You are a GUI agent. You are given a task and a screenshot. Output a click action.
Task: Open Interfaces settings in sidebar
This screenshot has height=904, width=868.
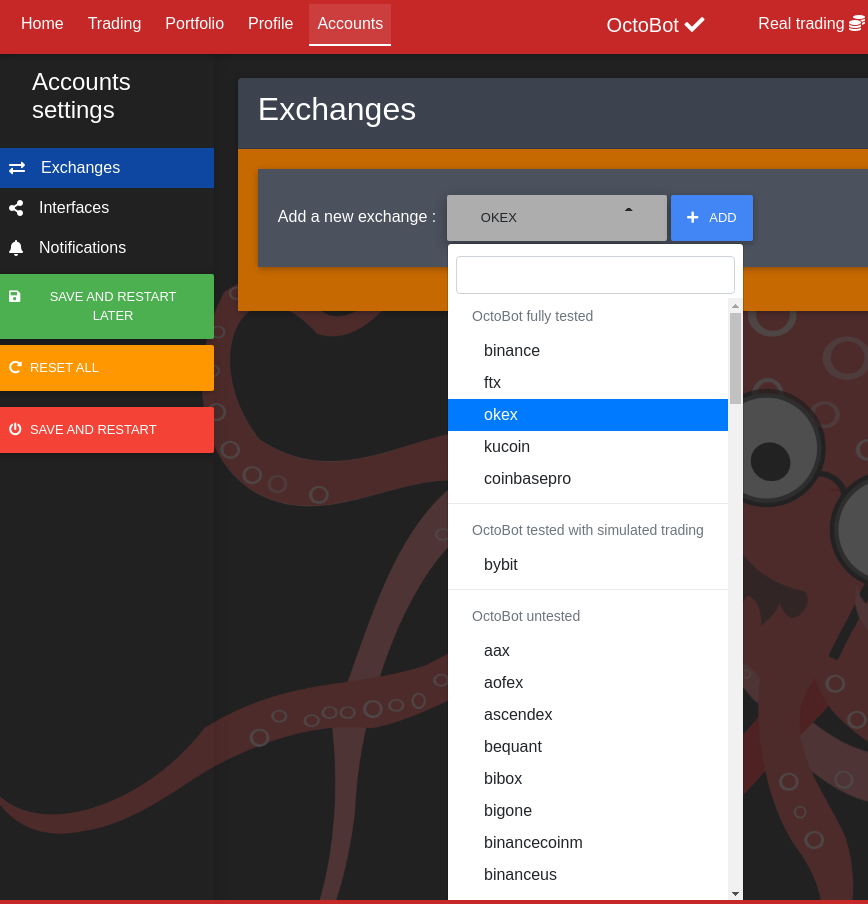click(107, 208)
